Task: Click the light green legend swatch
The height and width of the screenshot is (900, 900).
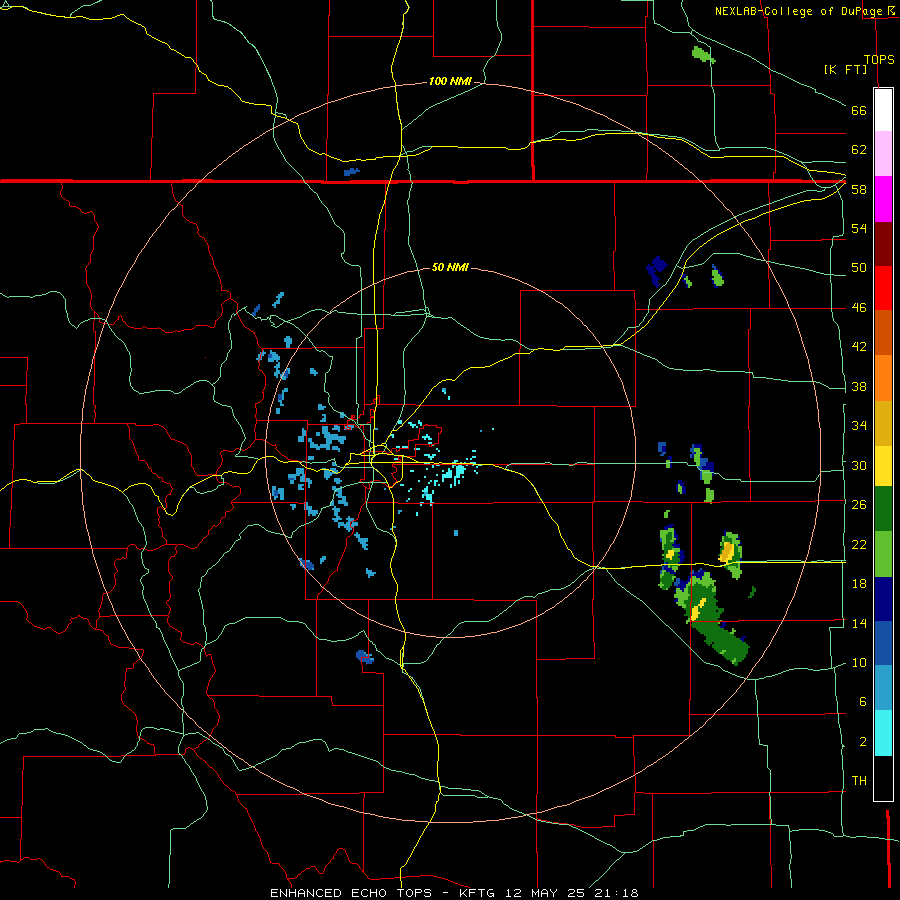Action: (x=883, y=554)
